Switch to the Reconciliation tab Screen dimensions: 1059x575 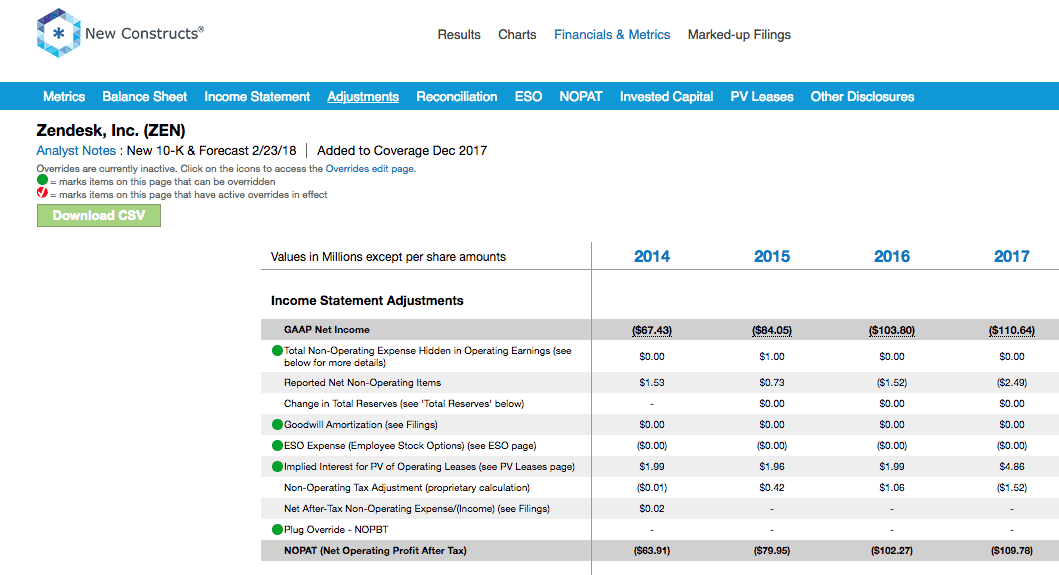click(x=457, y=97)
